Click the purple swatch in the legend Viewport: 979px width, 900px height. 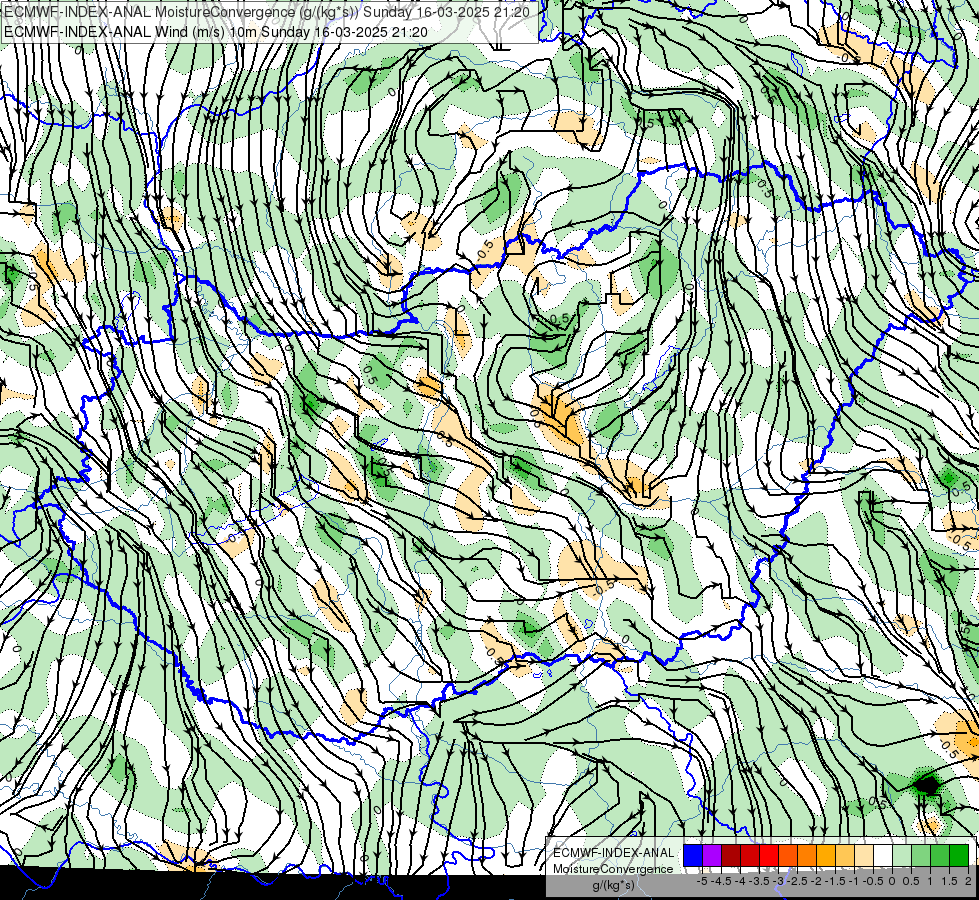pos(712,855)
